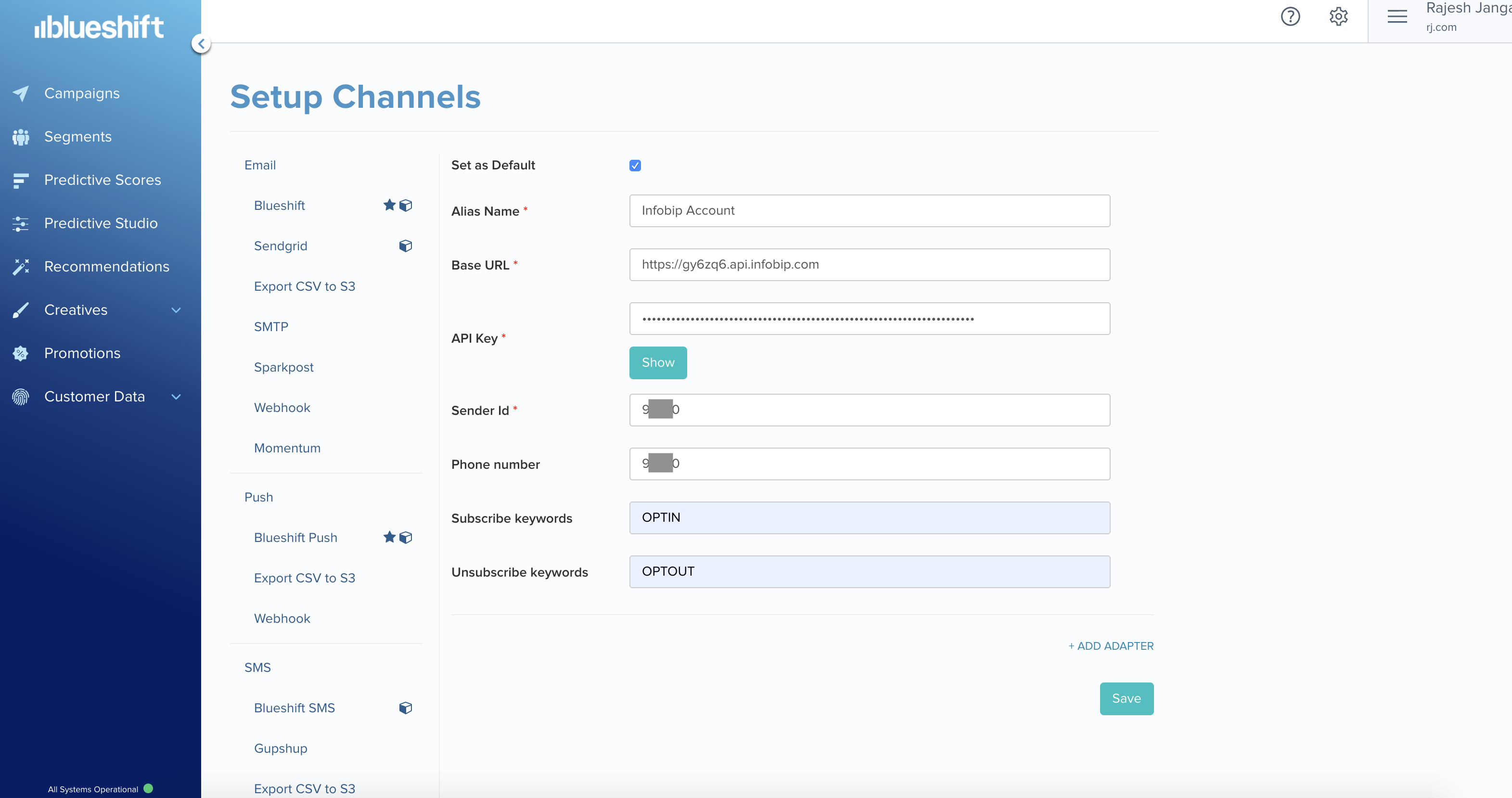Image resolution: width=1512 pixels, height=798 pixels.
Task: Click the Recommendations magic wand icon
Action: click(21, 267)
